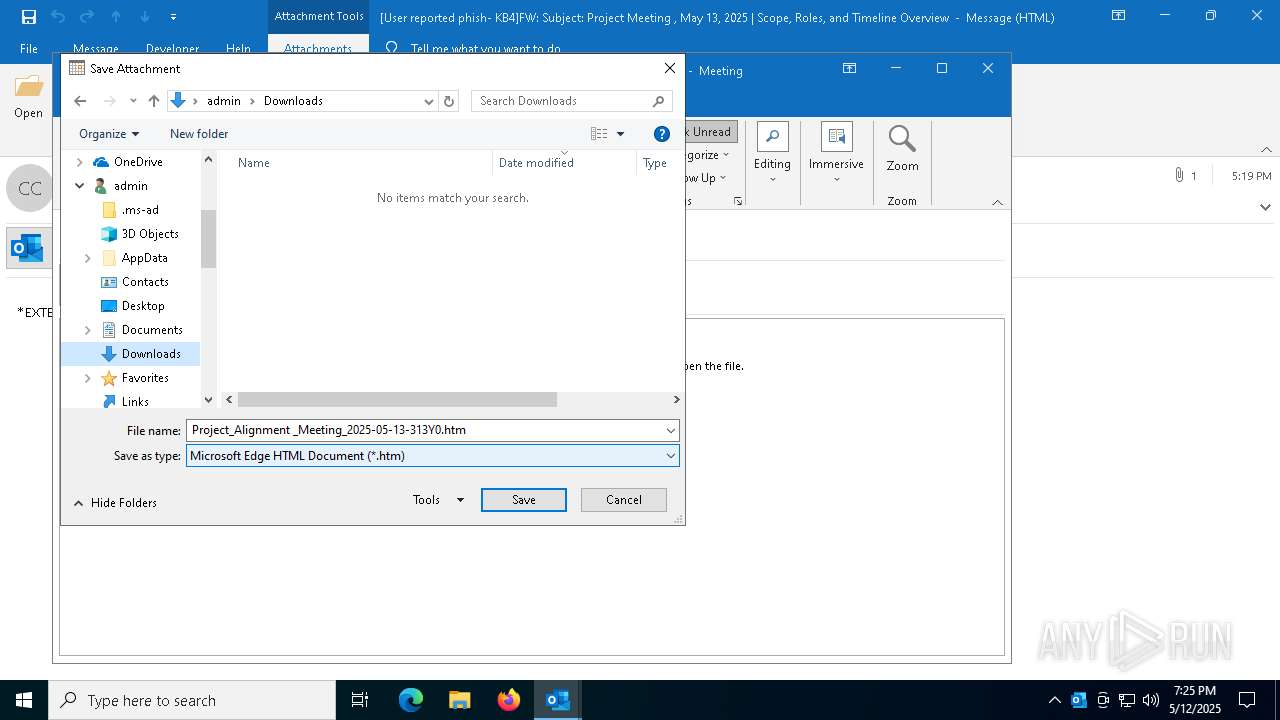1280x720 pixels.
Task: Click the Undo arrow in quick access toolbar
Action: tap(58, 17)
